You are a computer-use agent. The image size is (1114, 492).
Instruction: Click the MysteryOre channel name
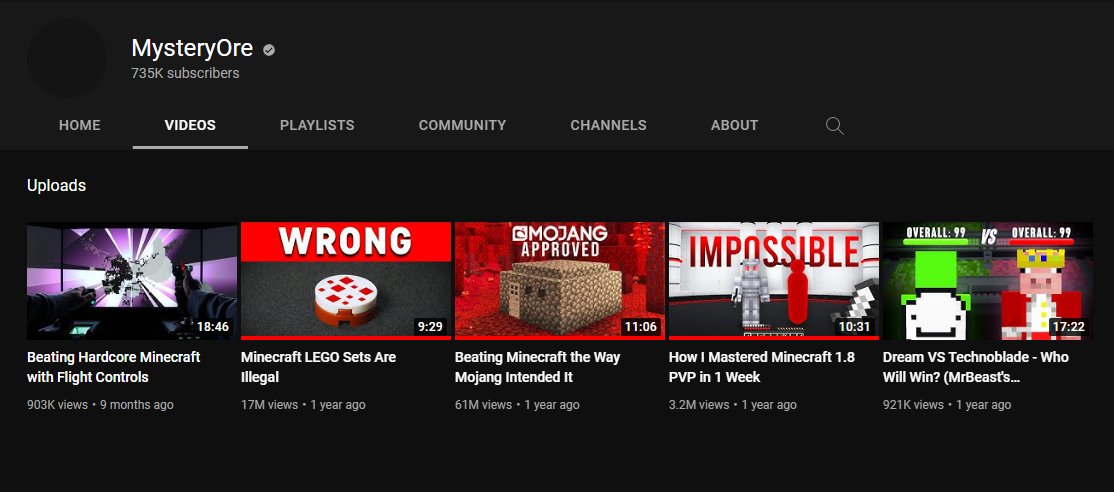click(193, 48)
